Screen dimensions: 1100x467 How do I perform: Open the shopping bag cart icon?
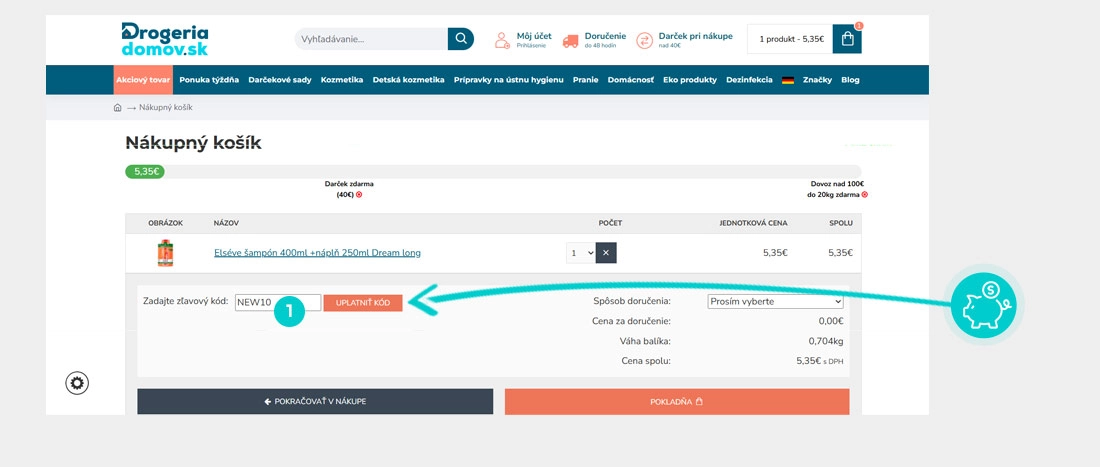847,39
